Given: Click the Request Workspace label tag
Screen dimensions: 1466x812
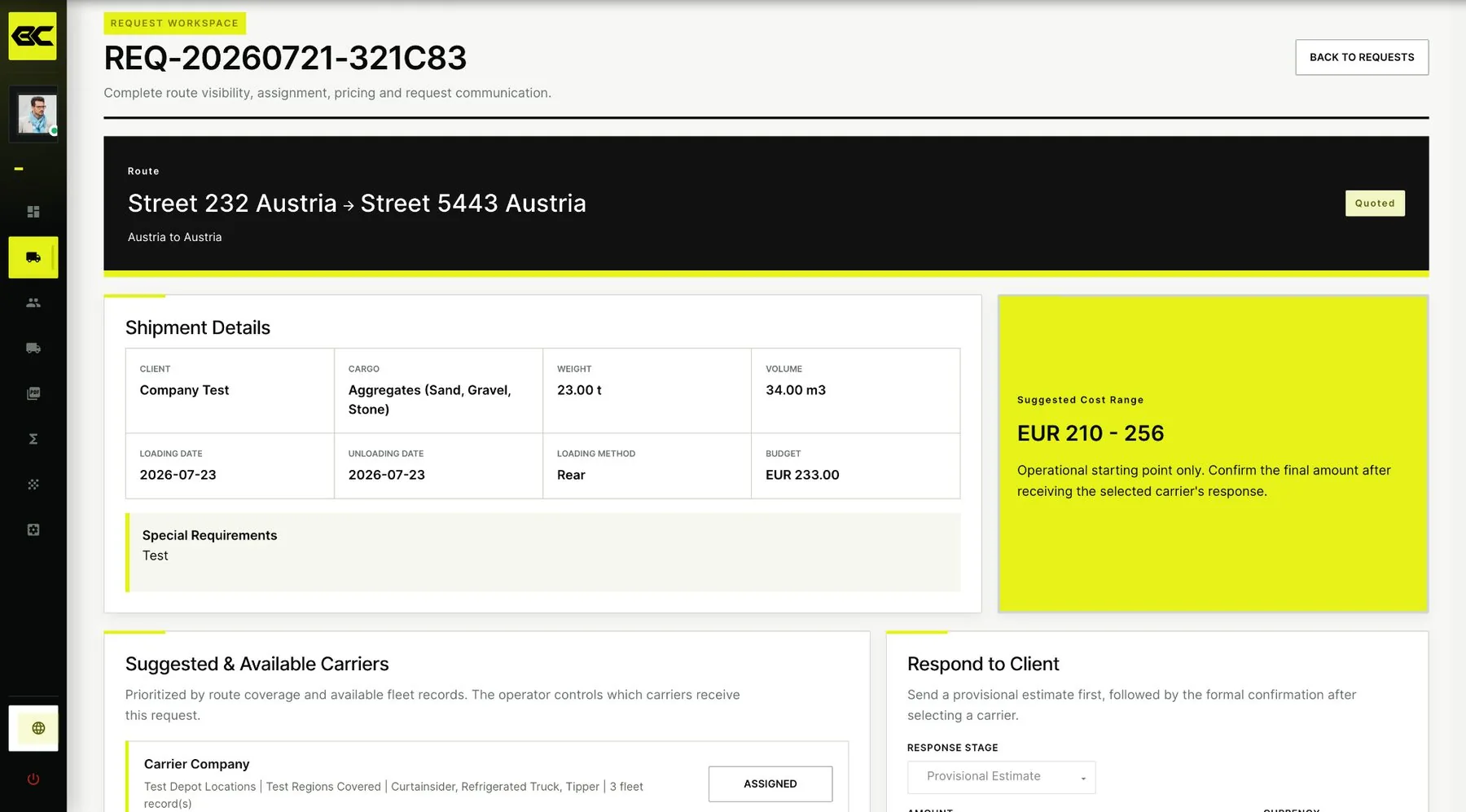Looking at the screenshot, I should point(174,24).
